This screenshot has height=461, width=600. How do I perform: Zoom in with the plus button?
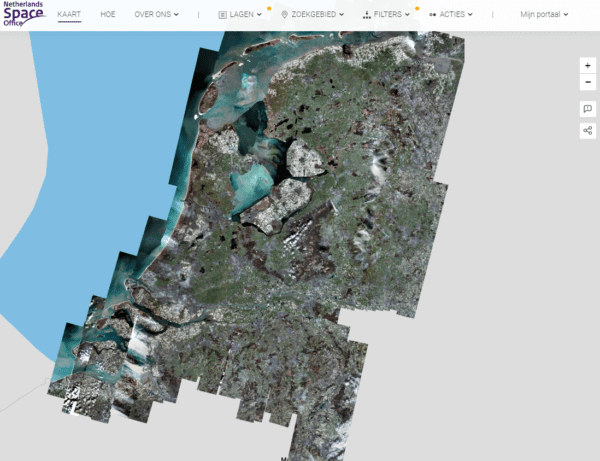(x=587, y=65)
